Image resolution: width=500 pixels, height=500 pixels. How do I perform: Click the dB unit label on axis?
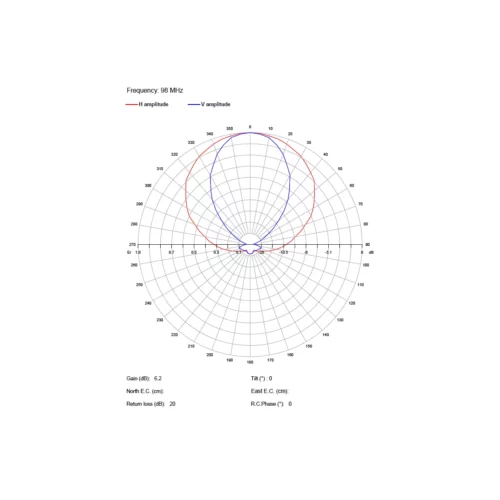371,252
